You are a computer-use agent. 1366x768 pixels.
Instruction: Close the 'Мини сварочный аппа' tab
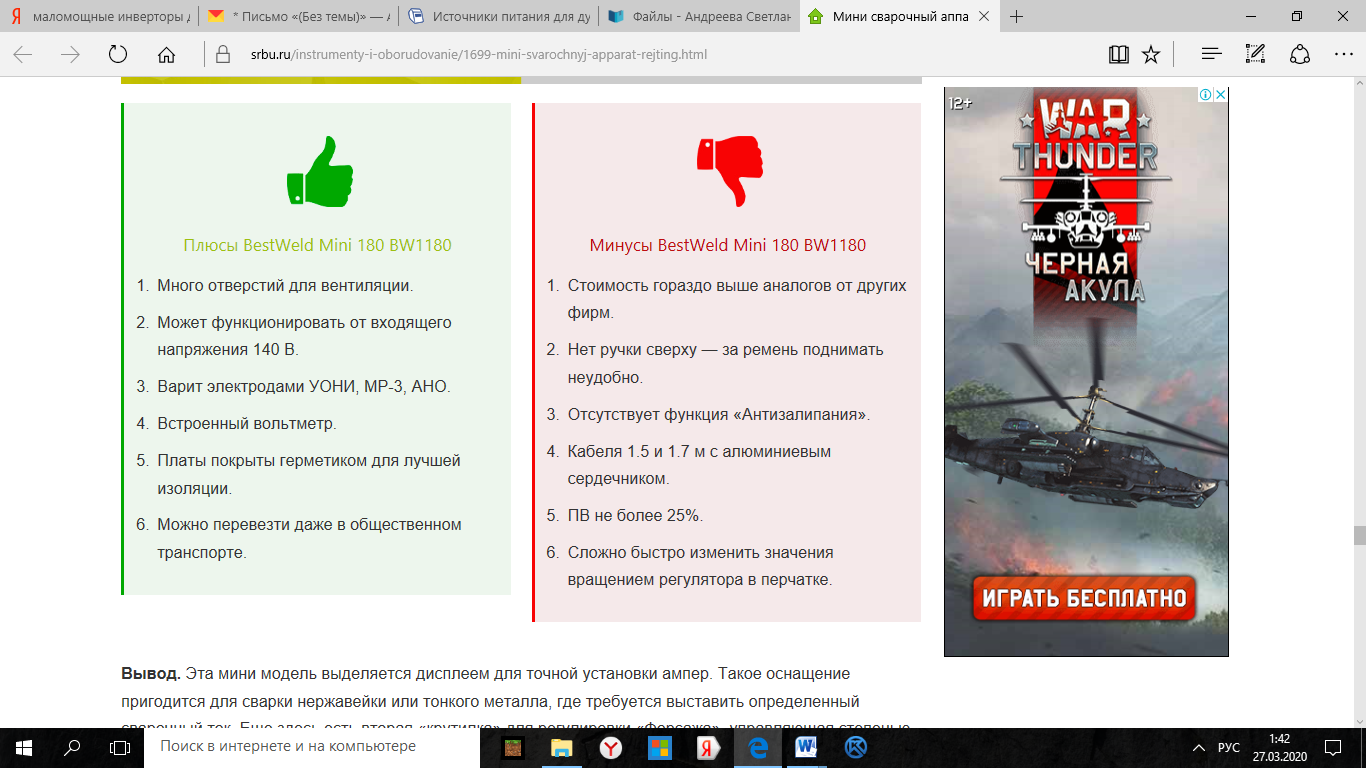pyautogui.click(x=985, y=16)
